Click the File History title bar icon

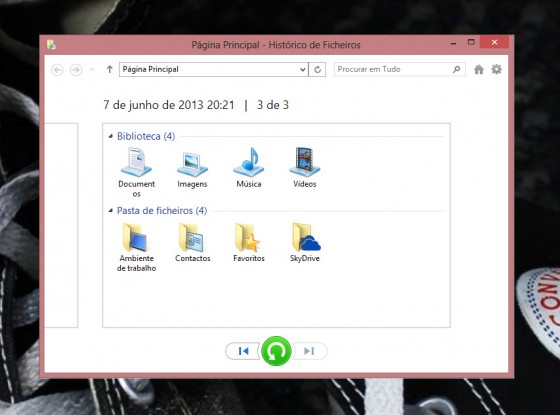[x=51, y=45]
